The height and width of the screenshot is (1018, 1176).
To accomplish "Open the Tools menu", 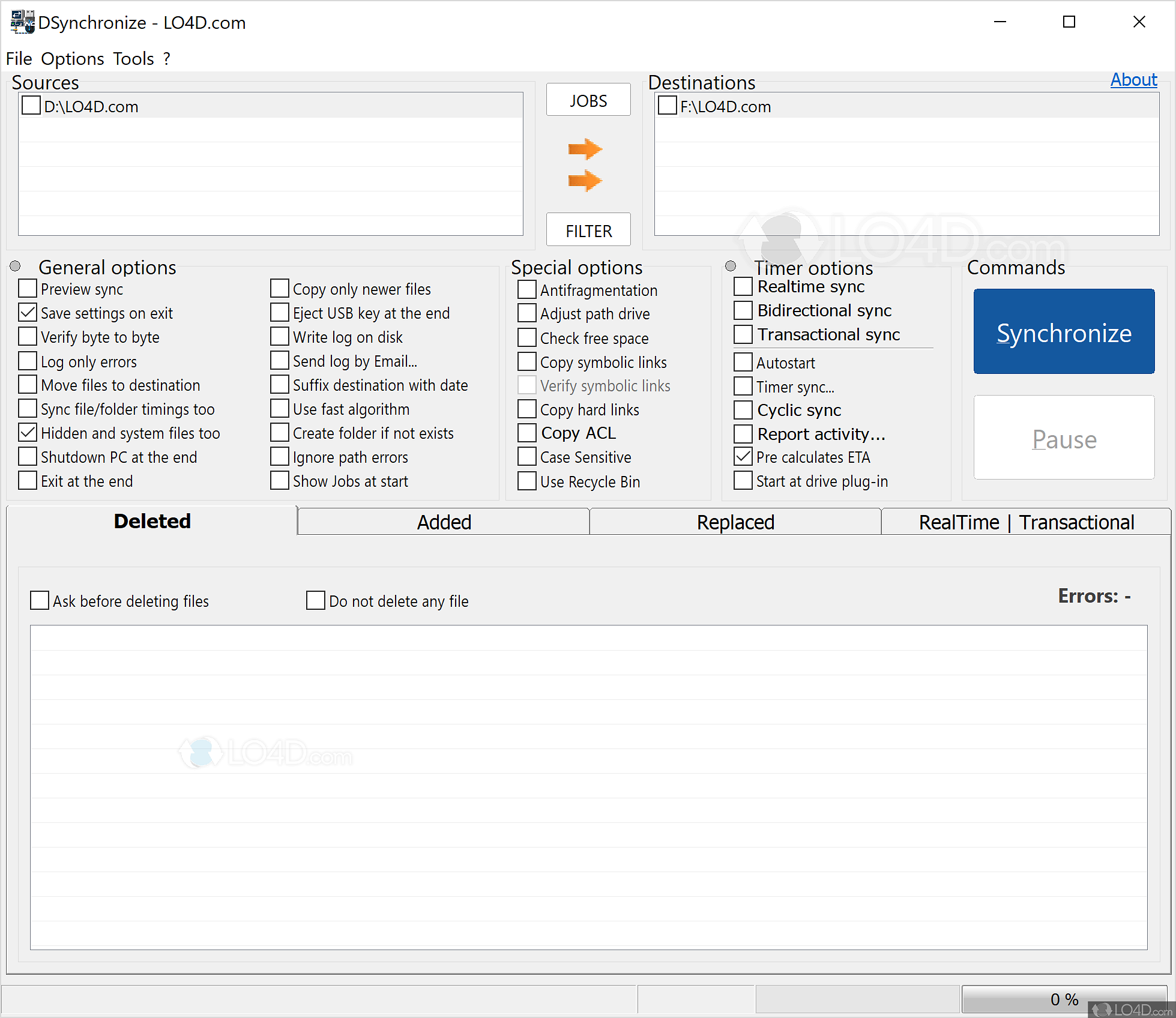I will click(x=133, y=59).
